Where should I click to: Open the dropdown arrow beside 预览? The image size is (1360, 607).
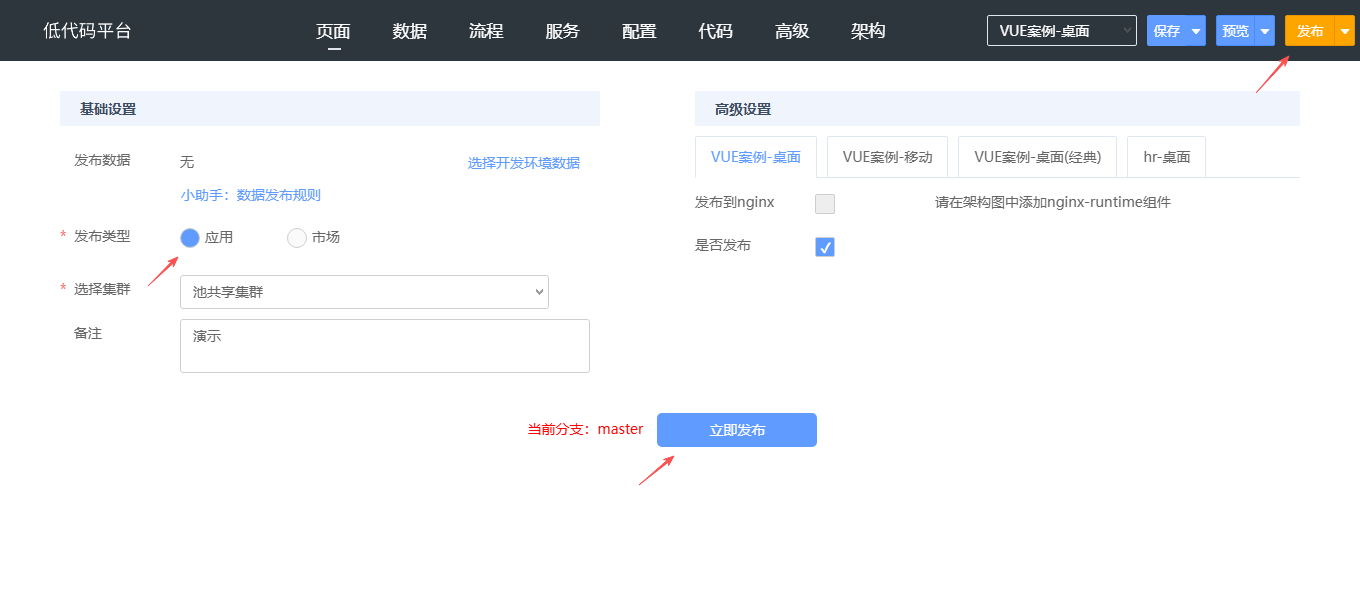1265,31
